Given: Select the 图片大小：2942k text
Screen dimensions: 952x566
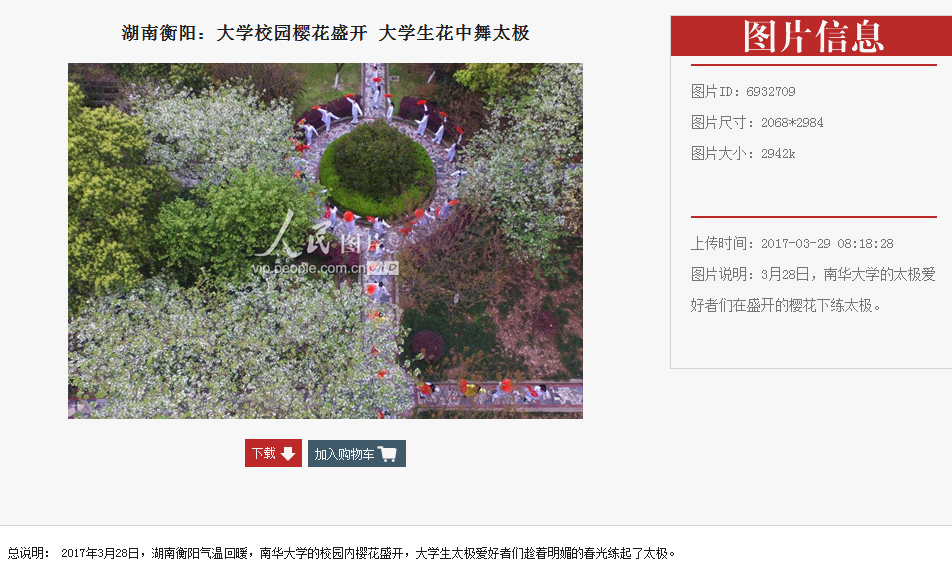Looking at the screenshot, I should (743, 154).
